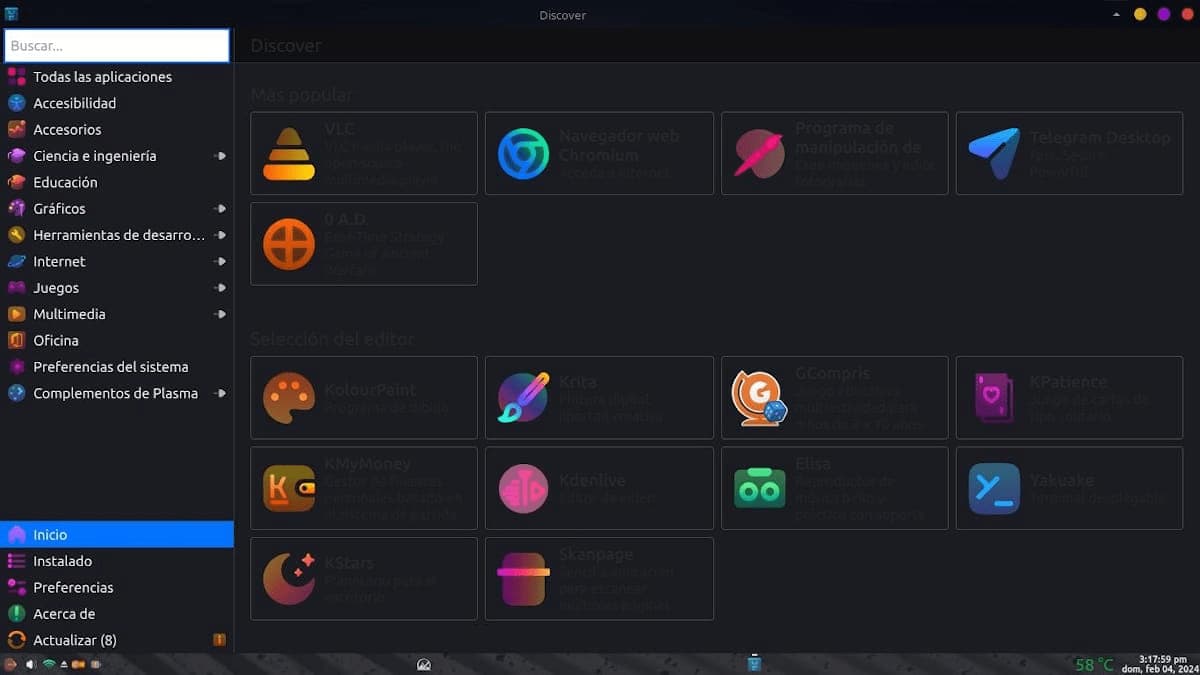Viewport: 1200px width, 675px height.
Task: Open the GCompris app card
Action: point(835,397)
